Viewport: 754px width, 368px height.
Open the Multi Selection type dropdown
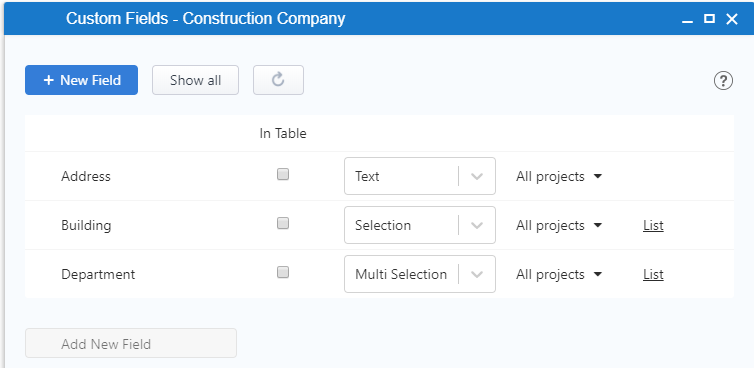coord(420,274)
